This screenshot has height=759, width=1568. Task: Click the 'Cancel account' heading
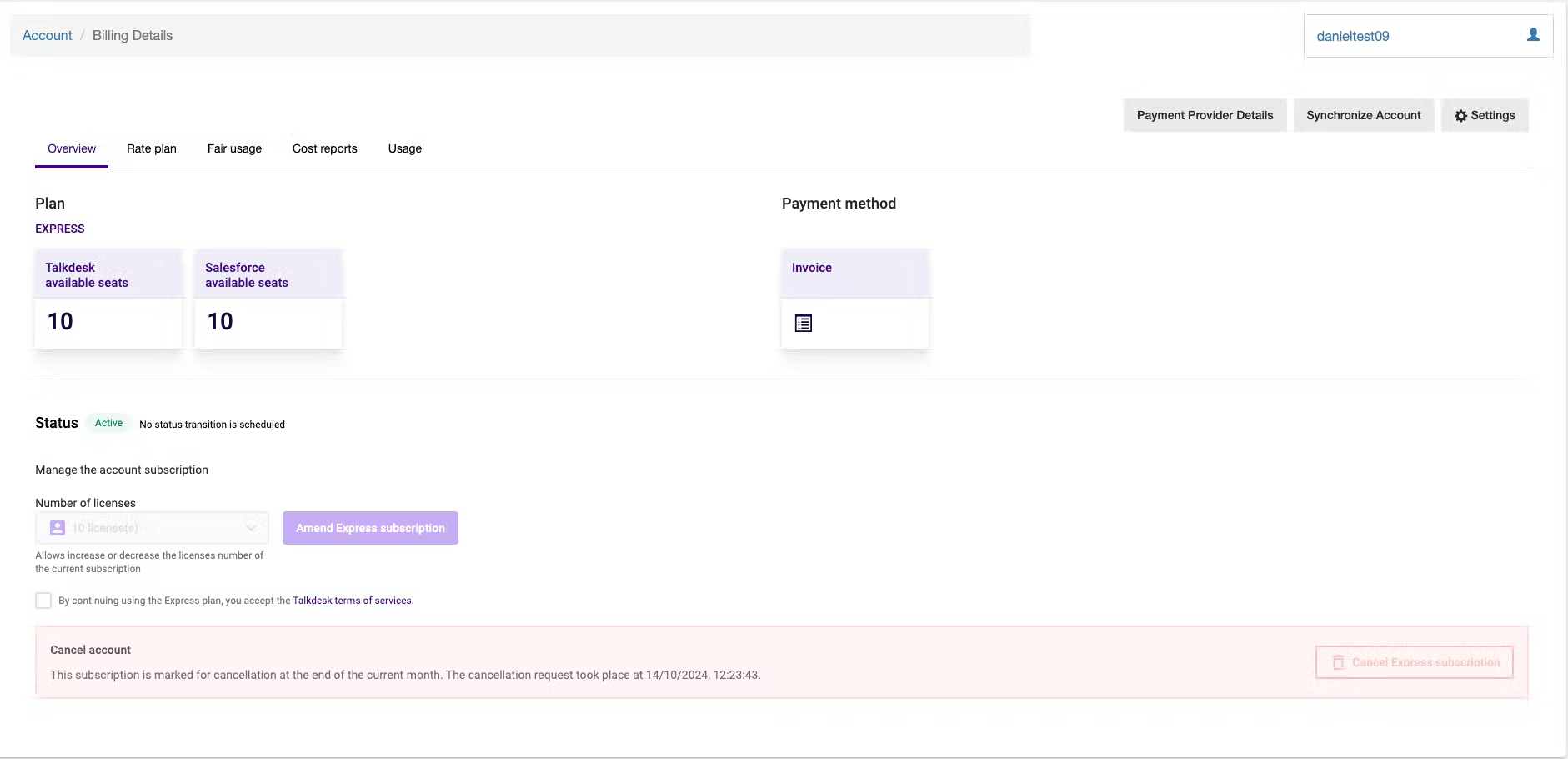click(x=90, y=650)
